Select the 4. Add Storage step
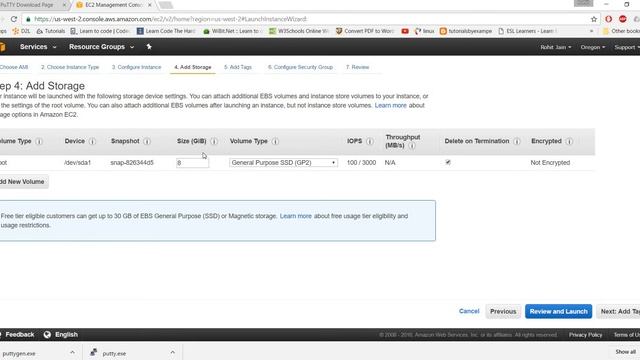Screen dimensions: 640x360 [193, 67]
